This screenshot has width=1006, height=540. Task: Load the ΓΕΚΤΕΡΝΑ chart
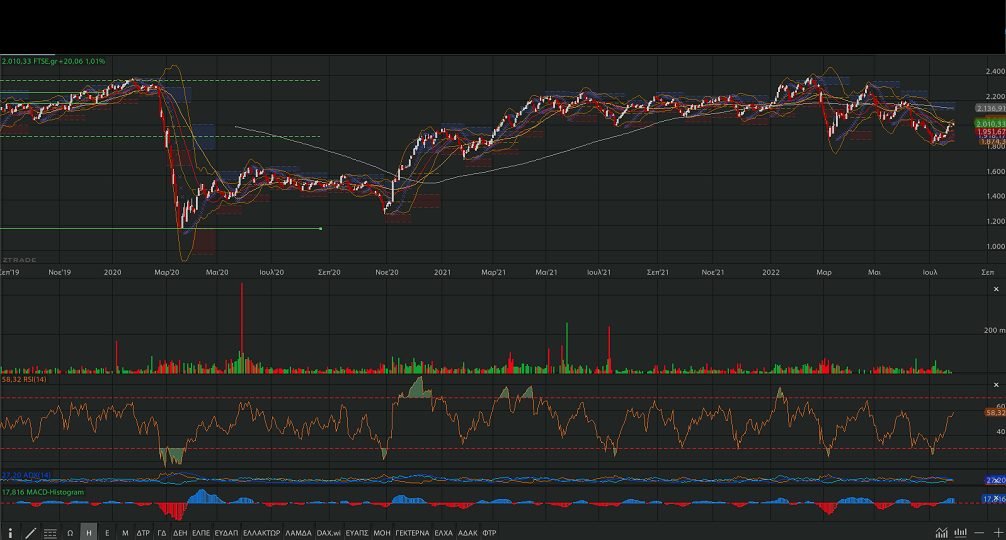412,533
